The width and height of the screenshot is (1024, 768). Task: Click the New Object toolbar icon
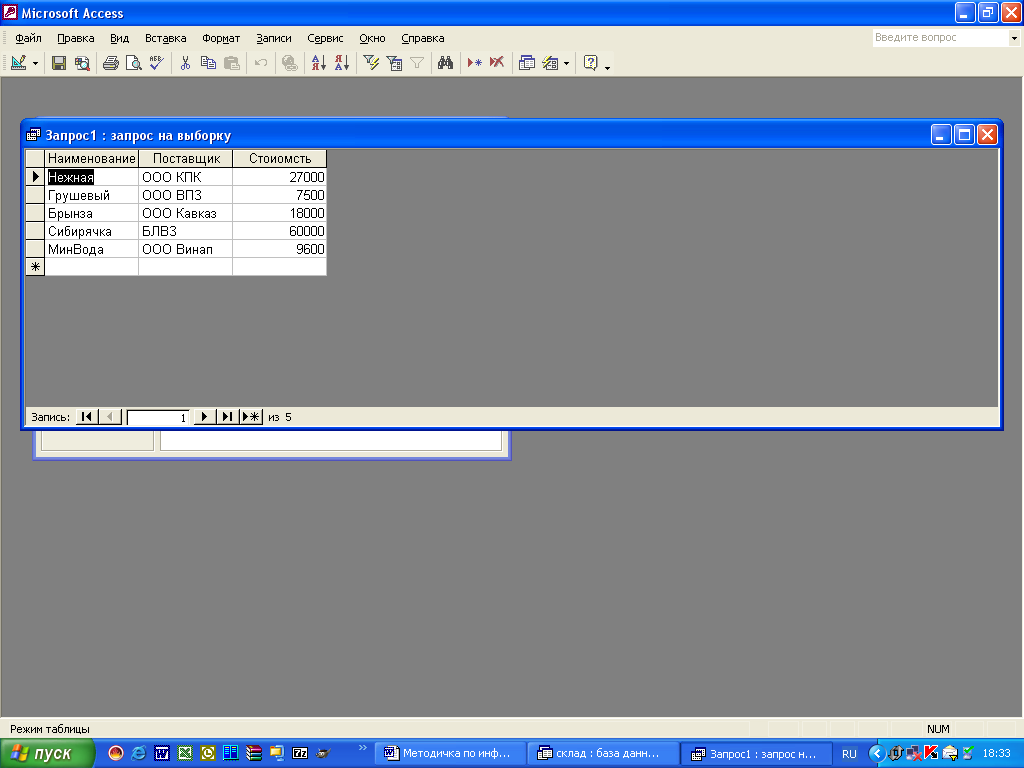[550, 63]
